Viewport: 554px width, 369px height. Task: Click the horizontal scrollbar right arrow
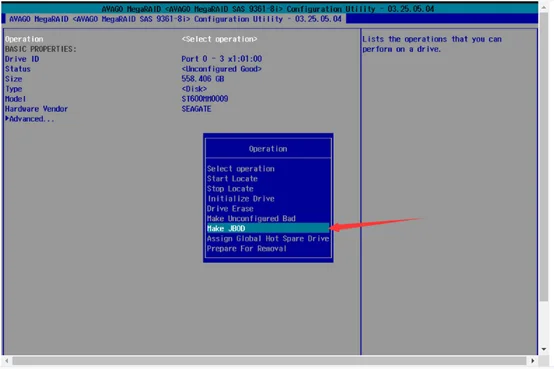[533, 361]
